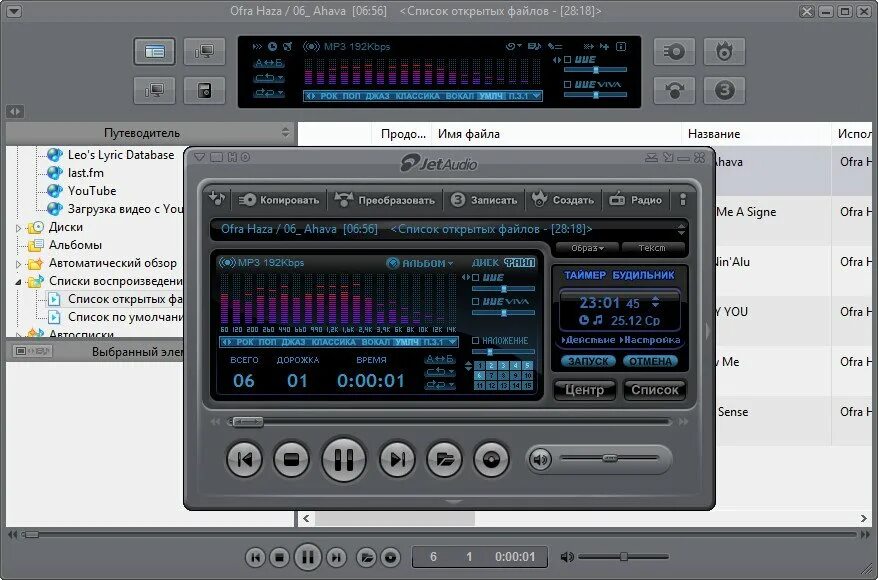Screen dimensions: 878x580
Task: Open the АЛЬБОМ dropdown in front player
Action: [420, 263]
